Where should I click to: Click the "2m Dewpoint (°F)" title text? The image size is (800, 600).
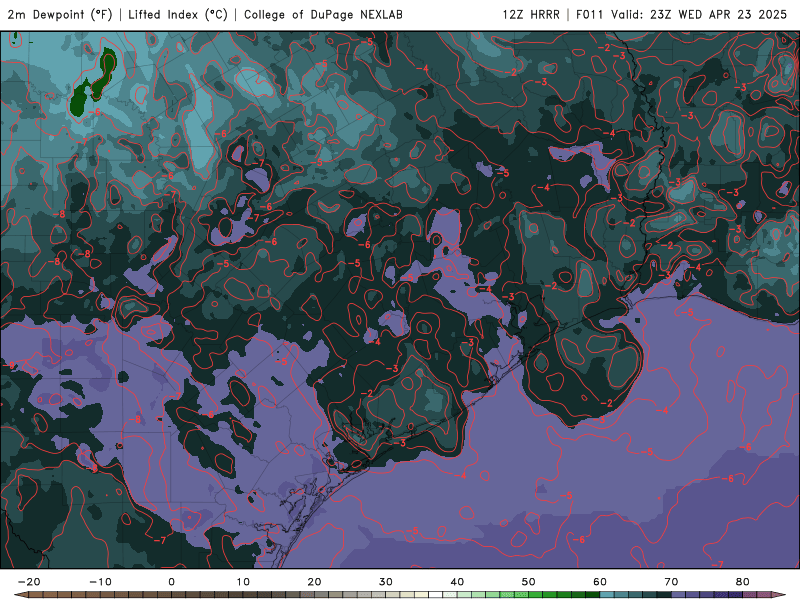coord(60,14)
